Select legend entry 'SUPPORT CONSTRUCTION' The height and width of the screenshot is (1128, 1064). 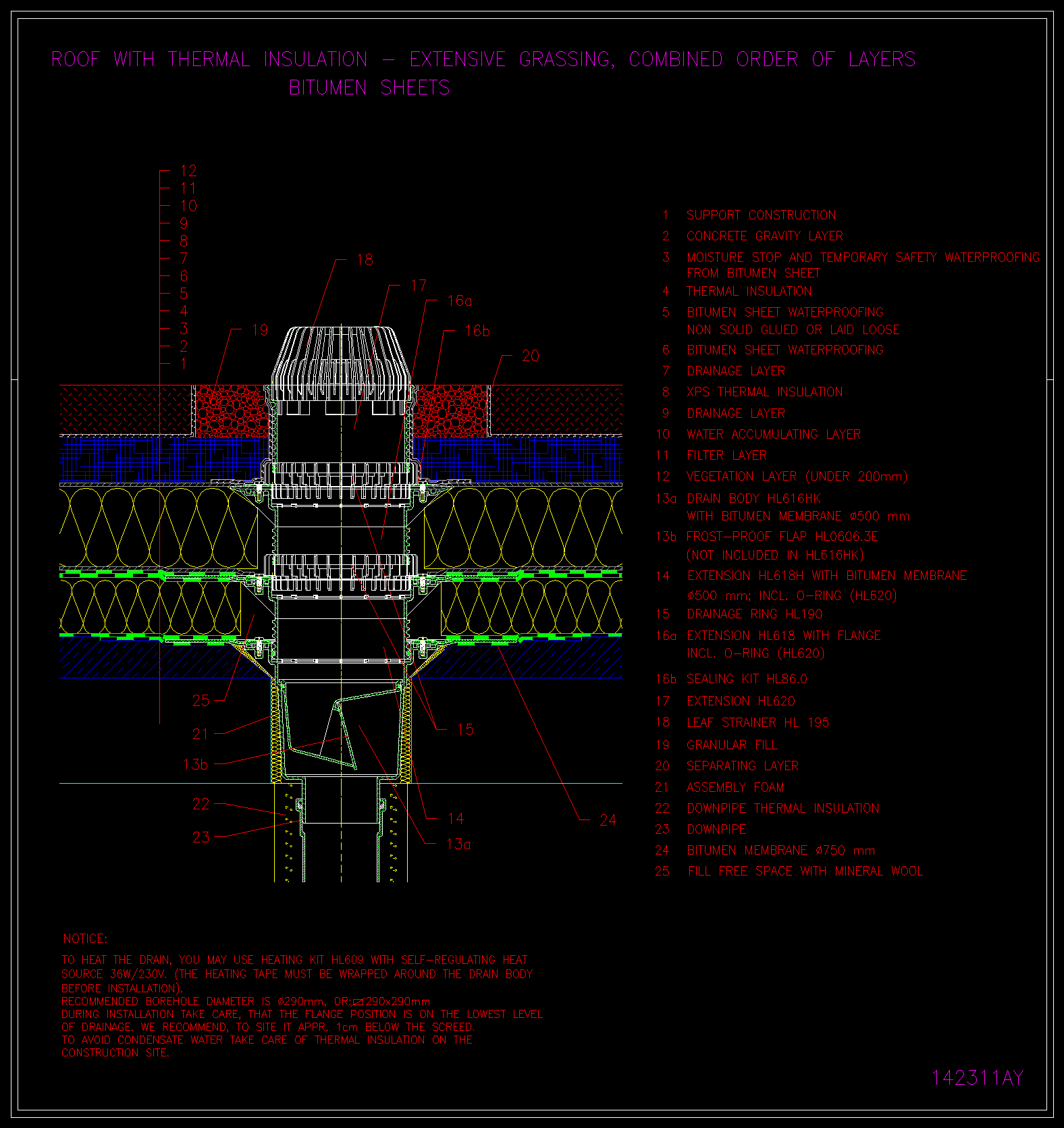[762, 215]
